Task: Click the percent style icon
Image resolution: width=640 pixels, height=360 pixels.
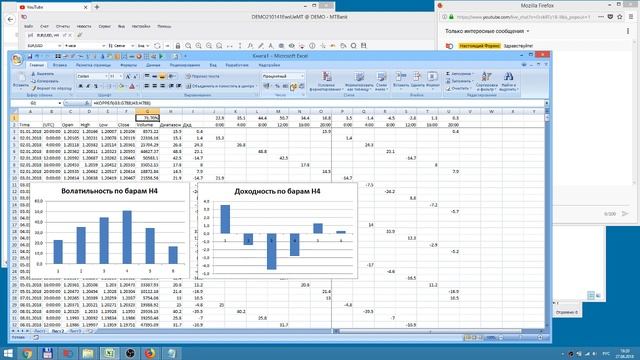Action: (x=278, y=86)
